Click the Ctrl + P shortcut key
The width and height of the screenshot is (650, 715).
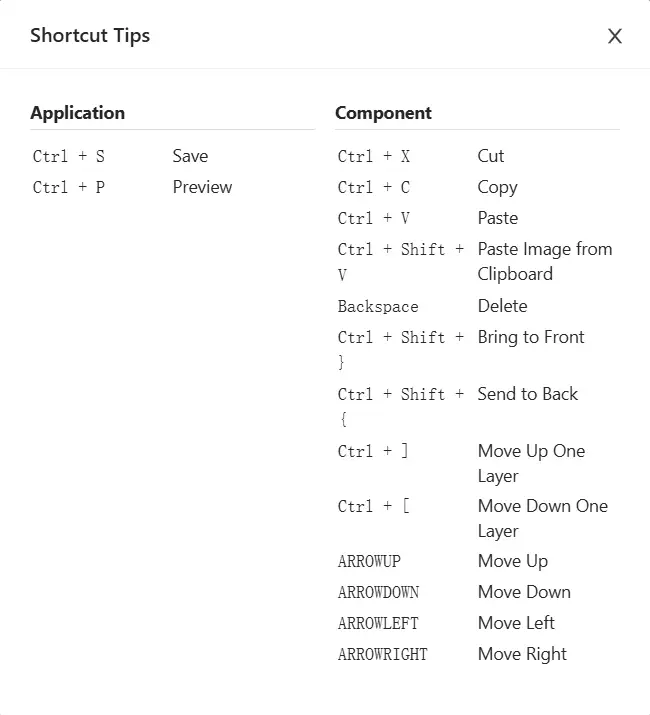[69, 187]
